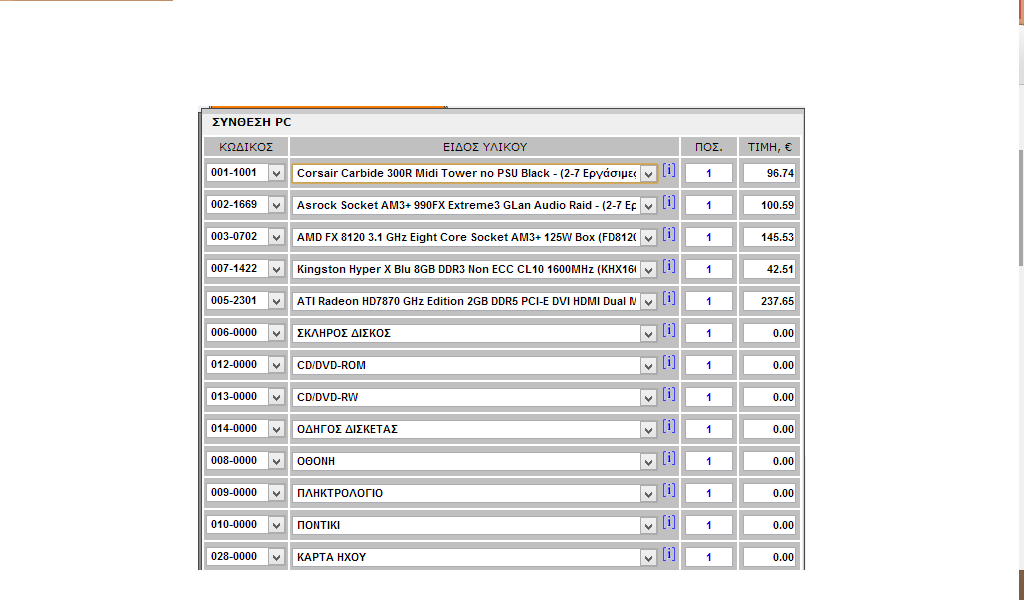Viewport: 1024px width, 600px height.
Task: Open CD/DVD-RW product dropdown
Action: pos(648,398)
